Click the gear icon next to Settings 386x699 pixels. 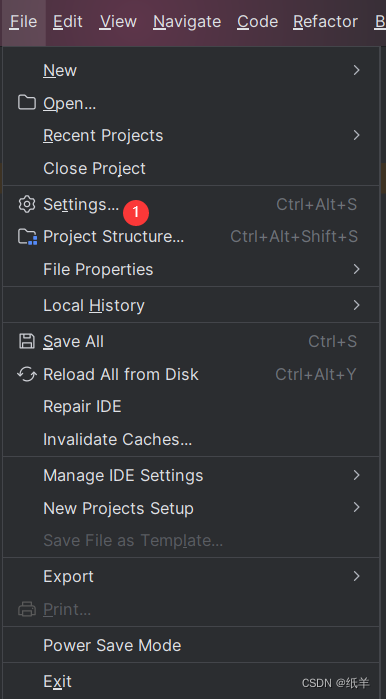(x=27, y=204)
